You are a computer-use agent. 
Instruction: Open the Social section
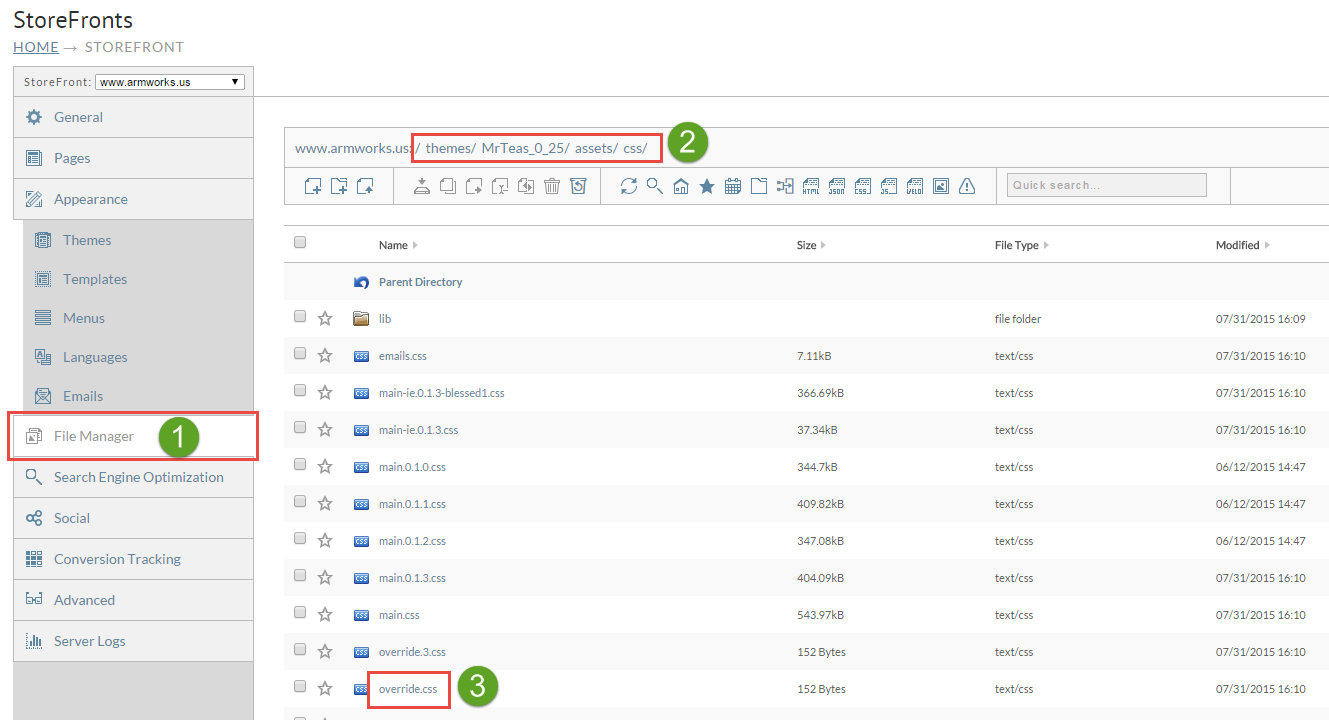pos(133,518)
